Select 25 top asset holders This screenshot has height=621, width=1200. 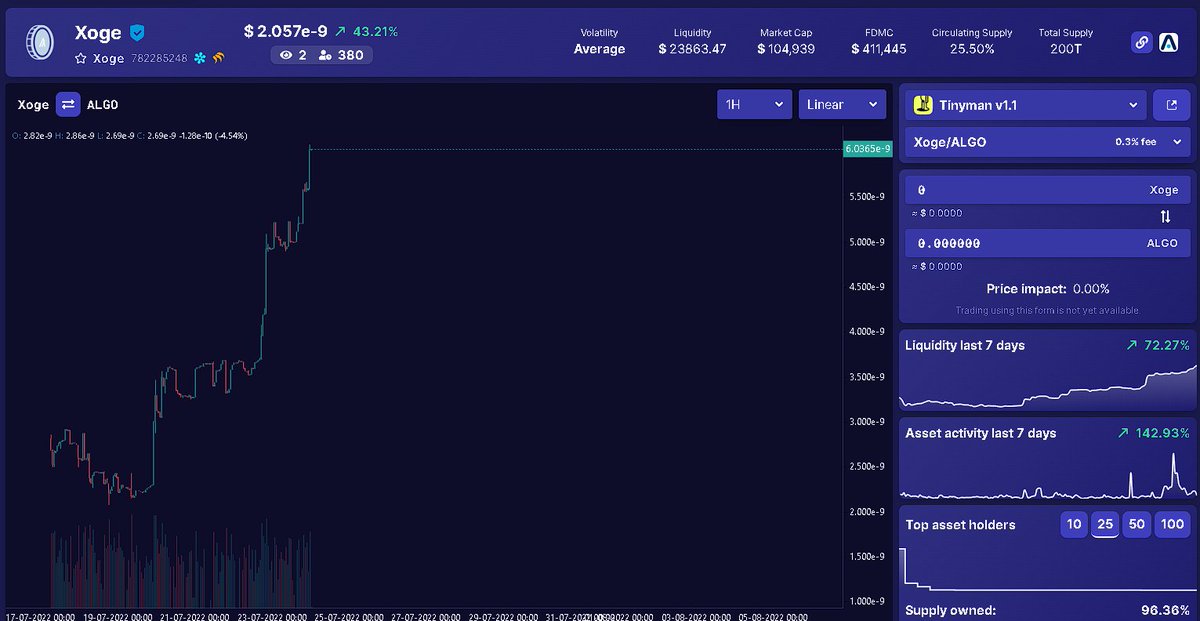[x=1105, y=524]
